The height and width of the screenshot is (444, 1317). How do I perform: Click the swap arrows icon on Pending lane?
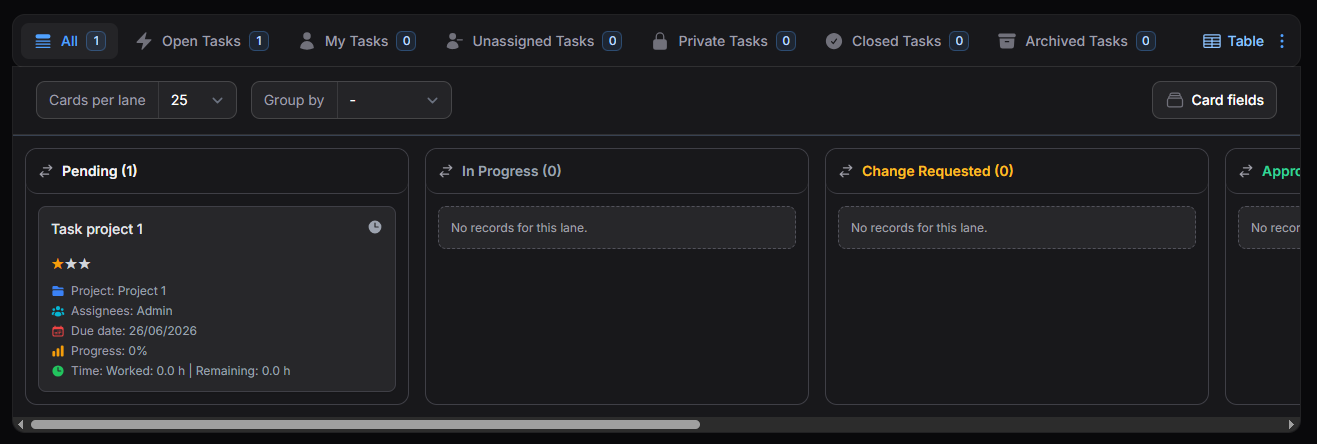click(46, 171)
